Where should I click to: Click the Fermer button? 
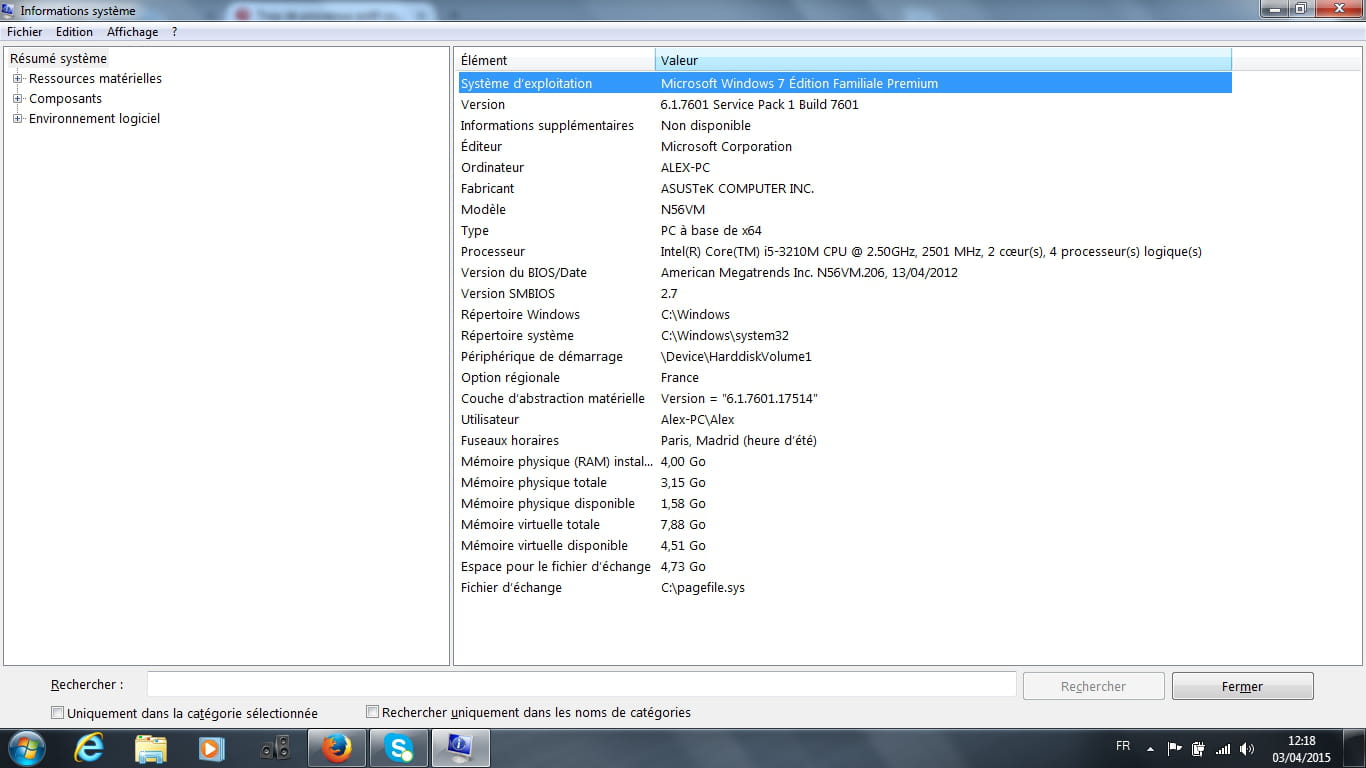pyautogui.click(x=1242, y=686)
